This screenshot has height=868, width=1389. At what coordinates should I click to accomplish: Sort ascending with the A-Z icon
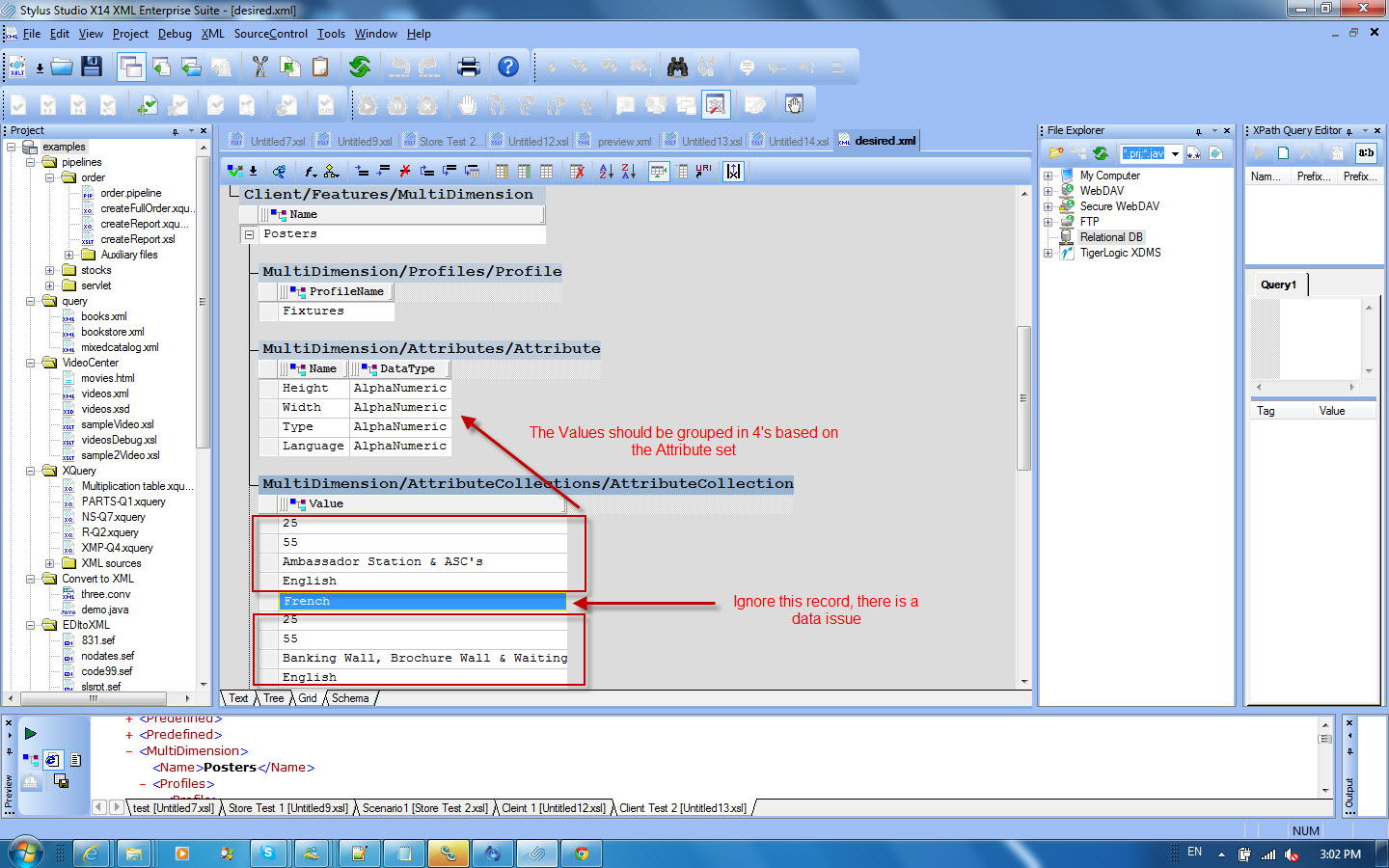click(606, 172)
